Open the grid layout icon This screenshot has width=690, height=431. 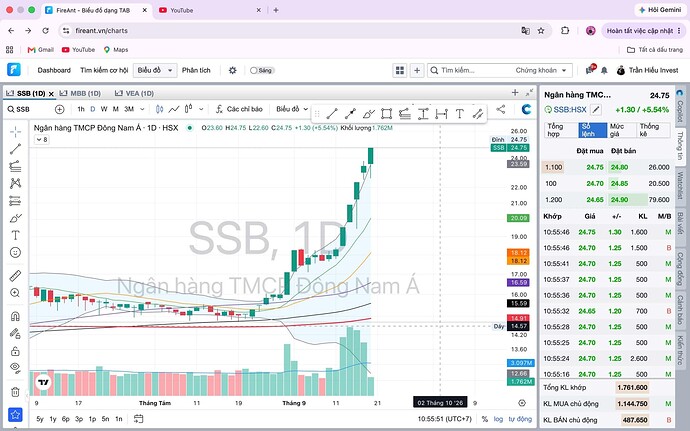click(x=400, y=70)
